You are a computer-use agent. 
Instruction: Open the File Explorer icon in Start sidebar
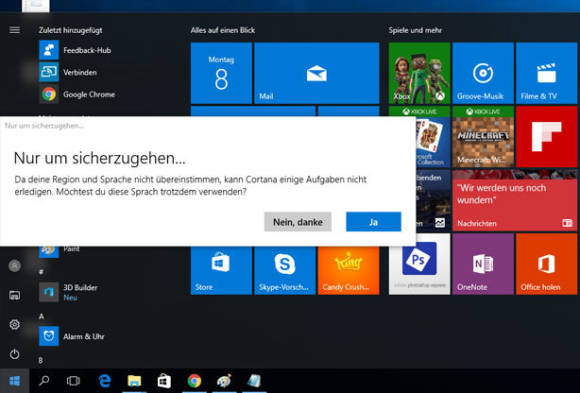[x=14, y=295]
